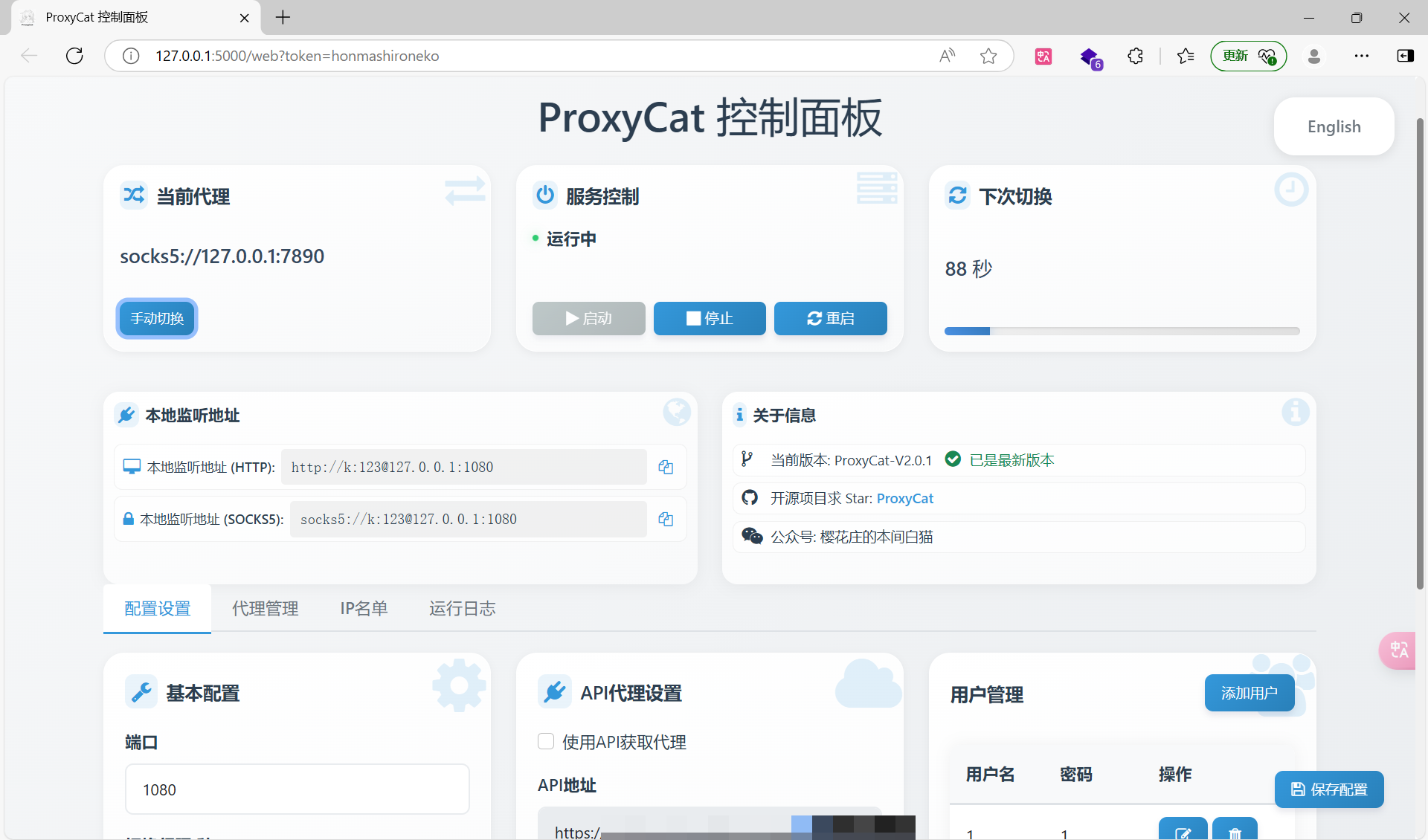
Task: Open browser settings and more menu
Action: click(x=1361, y=56)
